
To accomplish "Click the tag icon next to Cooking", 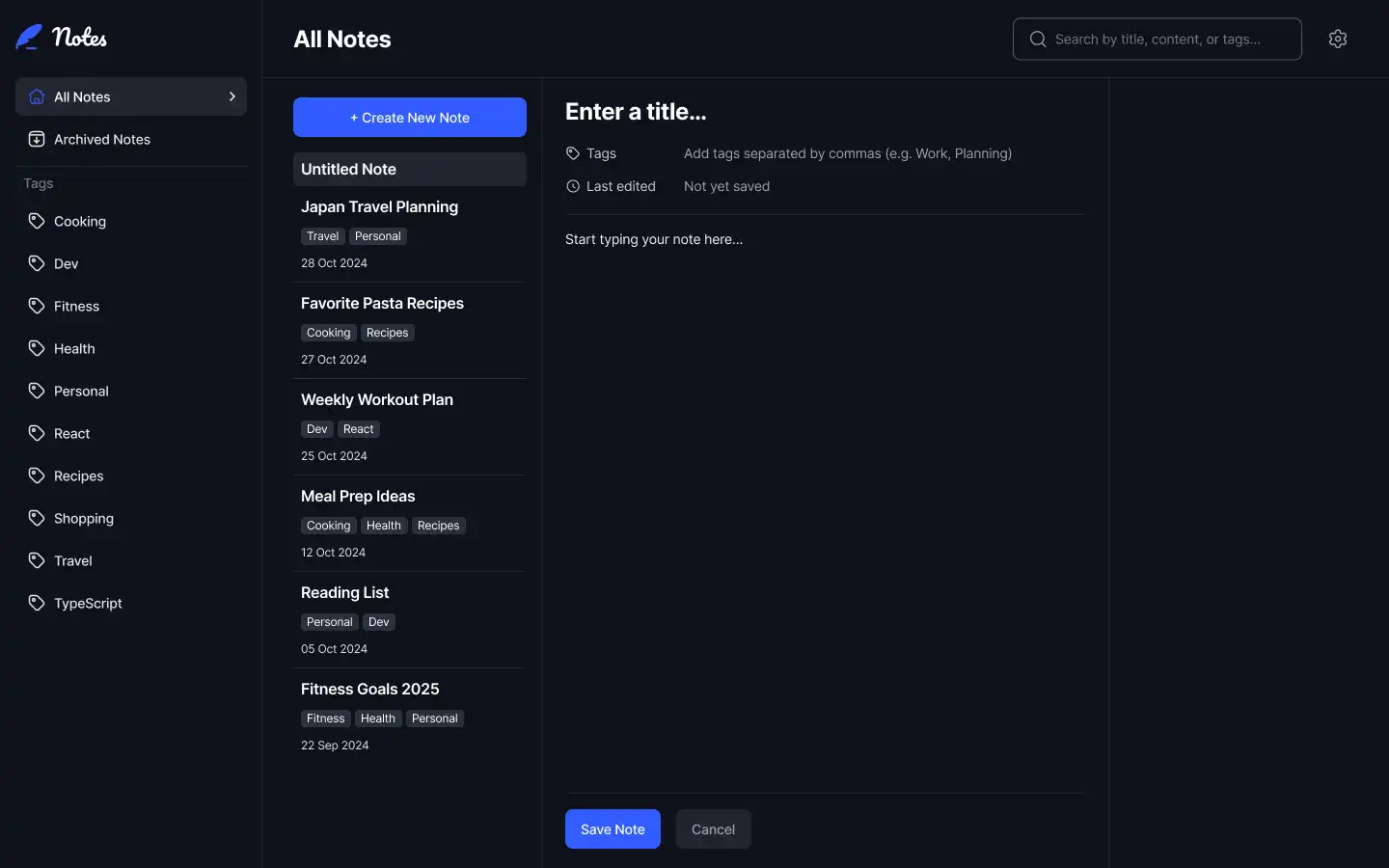I will (37, 221).
